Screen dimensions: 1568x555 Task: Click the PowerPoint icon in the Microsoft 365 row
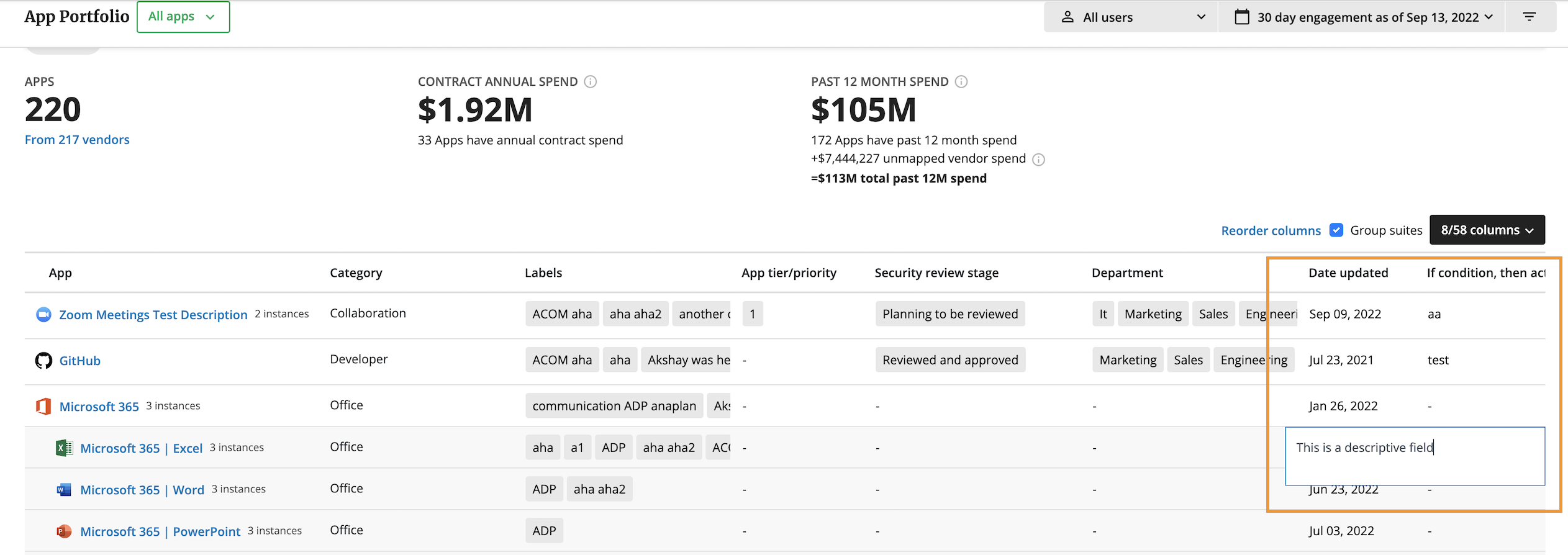[x=64, y=531]
